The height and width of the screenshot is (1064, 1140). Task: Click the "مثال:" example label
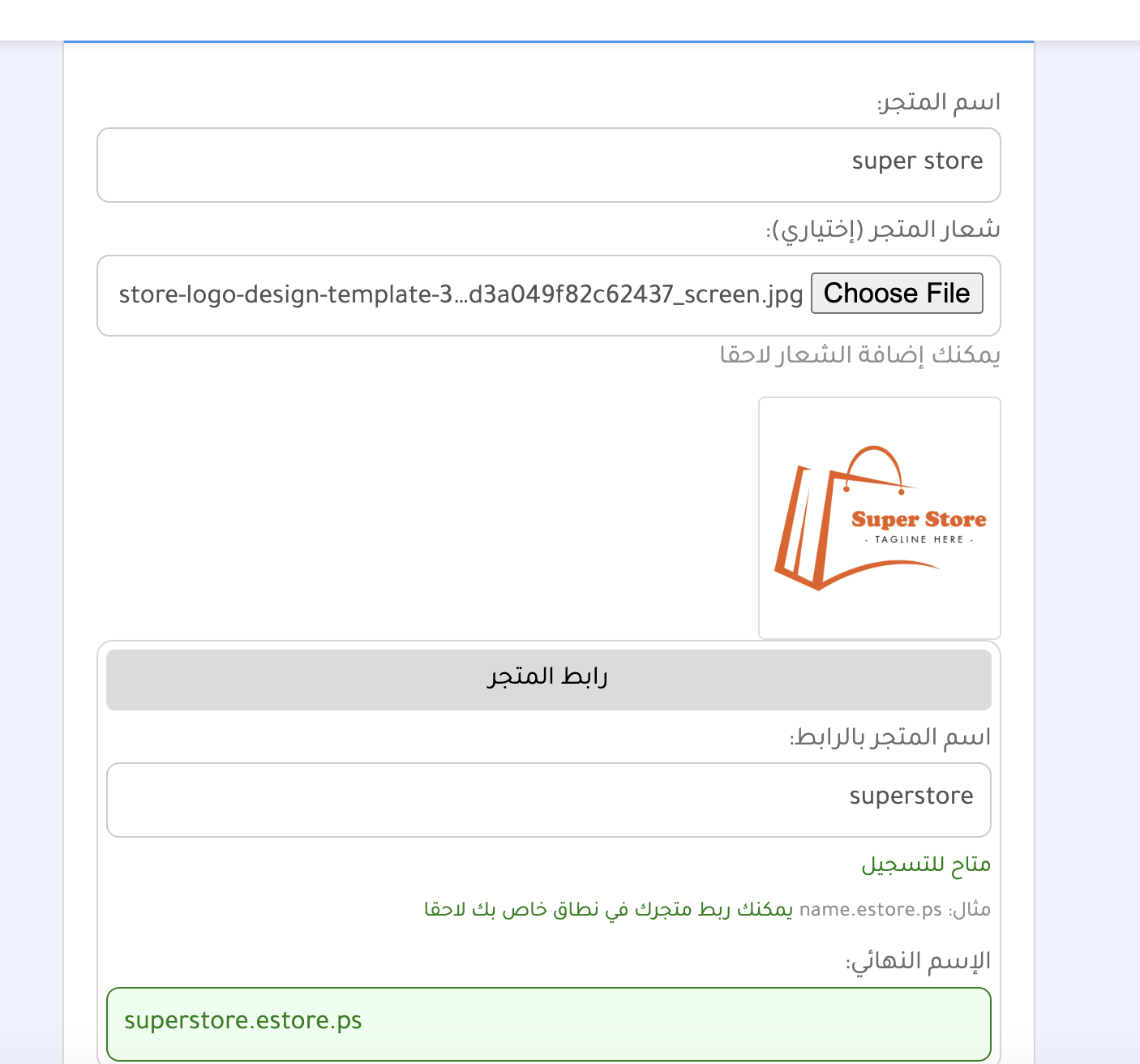[x=970, y=909]
